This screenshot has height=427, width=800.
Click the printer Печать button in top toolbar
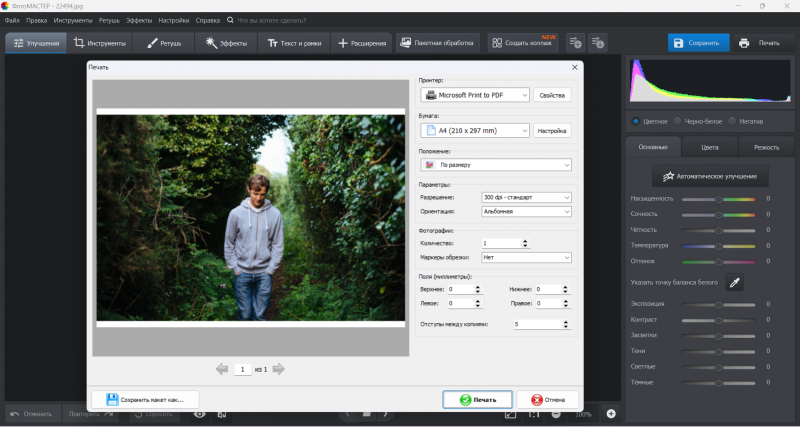tap(760, 43)
